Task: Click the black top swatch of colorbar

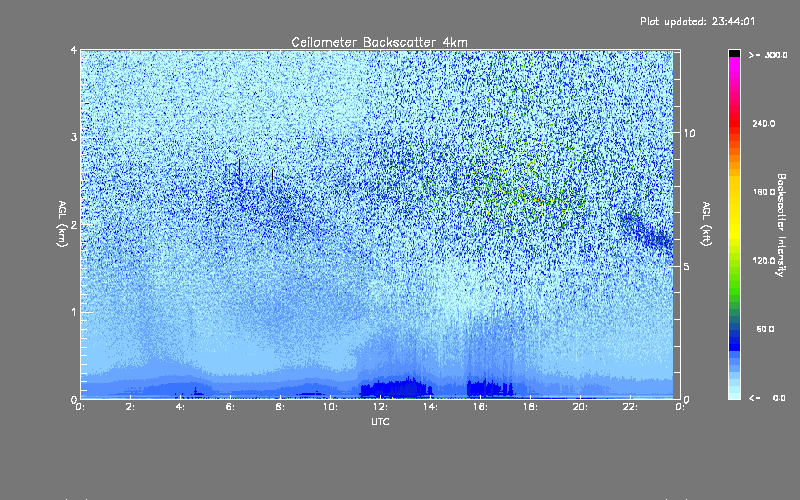Action: point(734,53)
